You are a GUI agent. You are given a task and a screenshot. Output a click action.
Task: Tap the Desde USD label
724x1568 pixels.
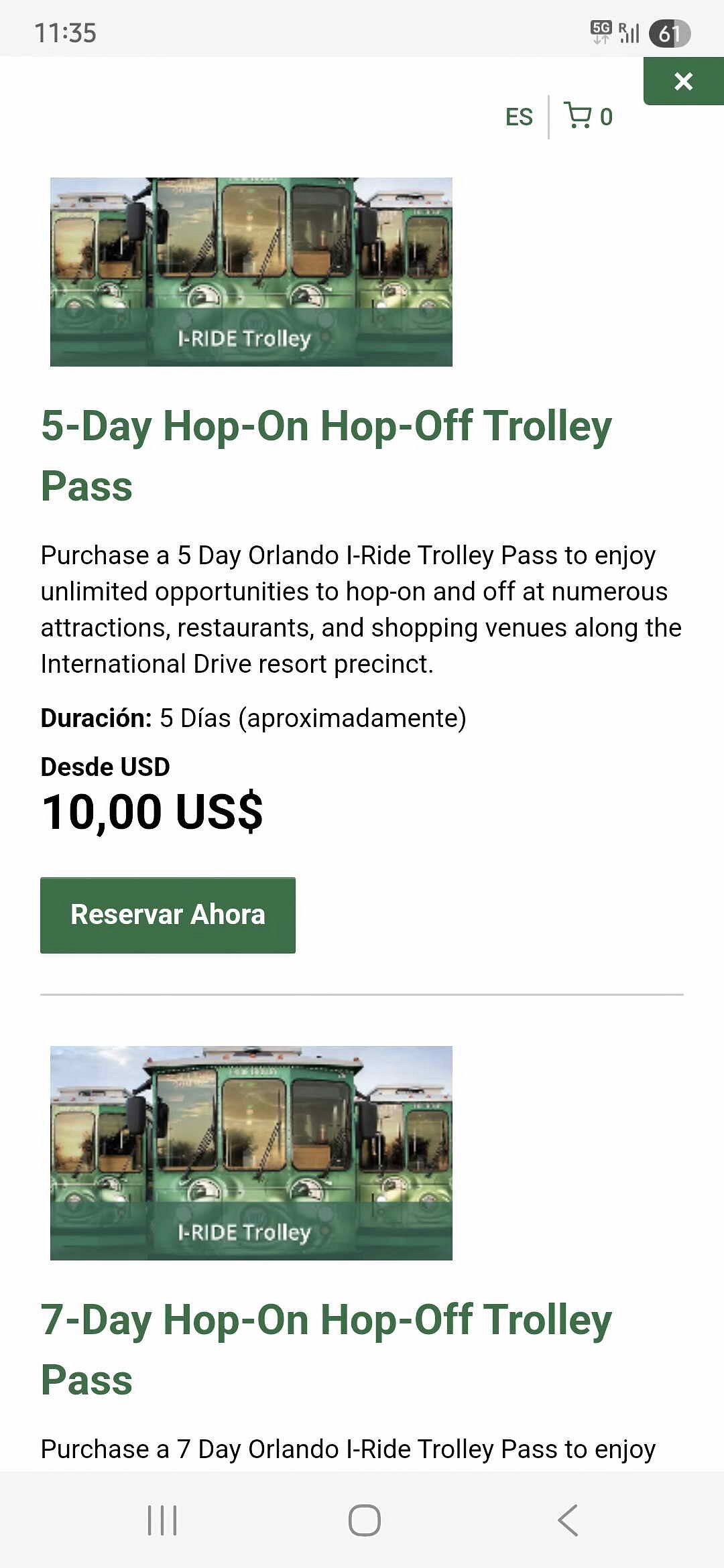105,767
